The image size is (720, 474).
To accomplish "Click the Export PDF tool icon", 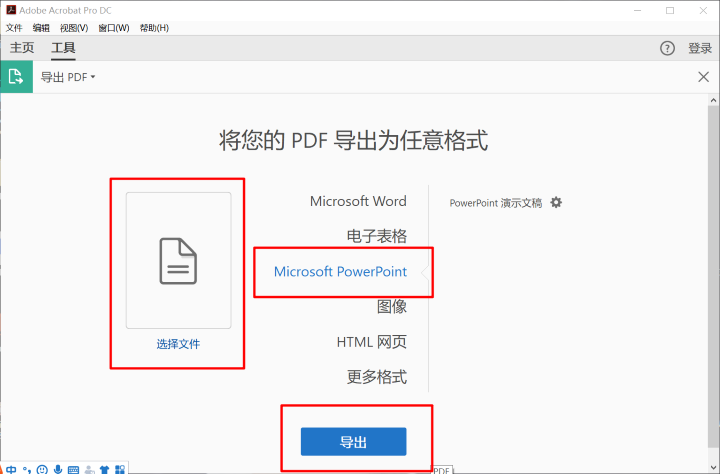I will pos(16,77).
